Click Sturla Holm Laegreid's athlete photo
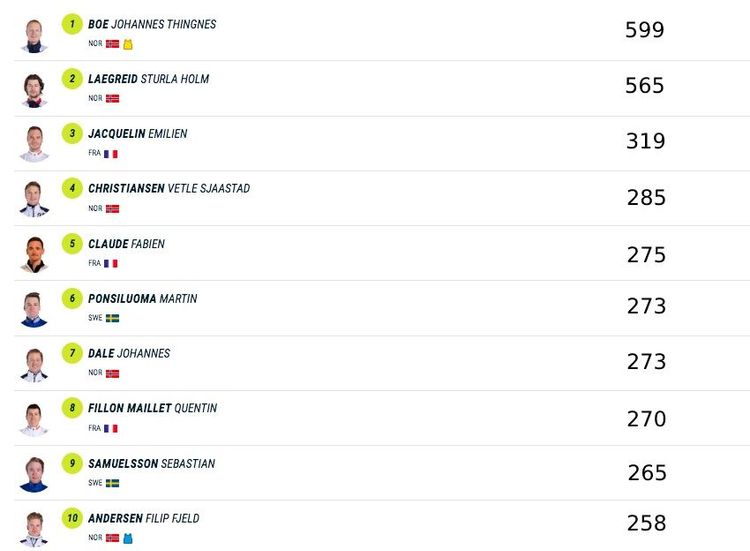This screenshot has height=551, width=750. (x=34, y=90)
